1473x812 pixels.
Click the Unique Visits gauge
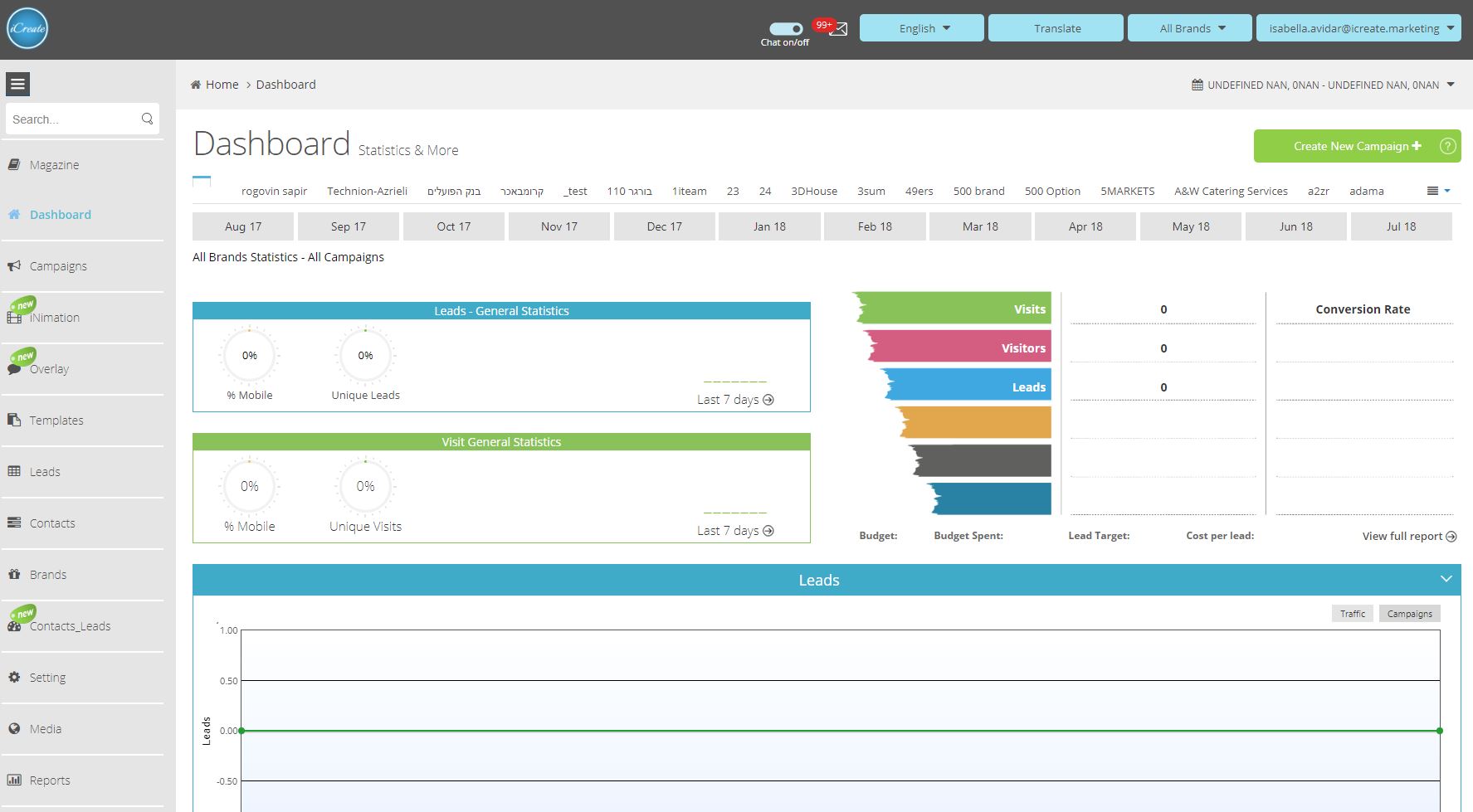click(365, 486)
